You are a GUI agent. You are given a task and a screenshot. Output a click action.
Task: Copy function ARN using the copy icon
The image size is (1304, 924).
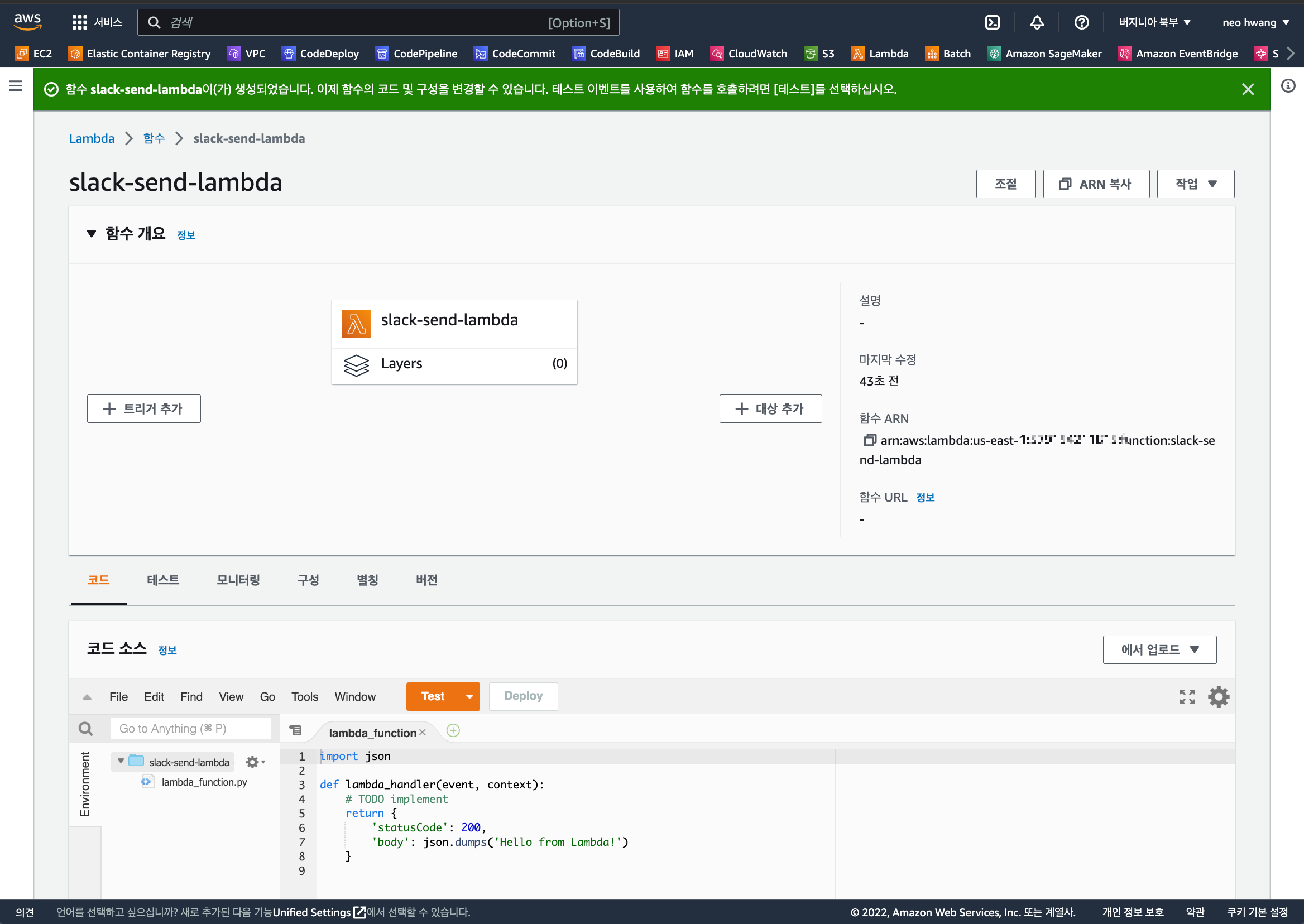869,440
